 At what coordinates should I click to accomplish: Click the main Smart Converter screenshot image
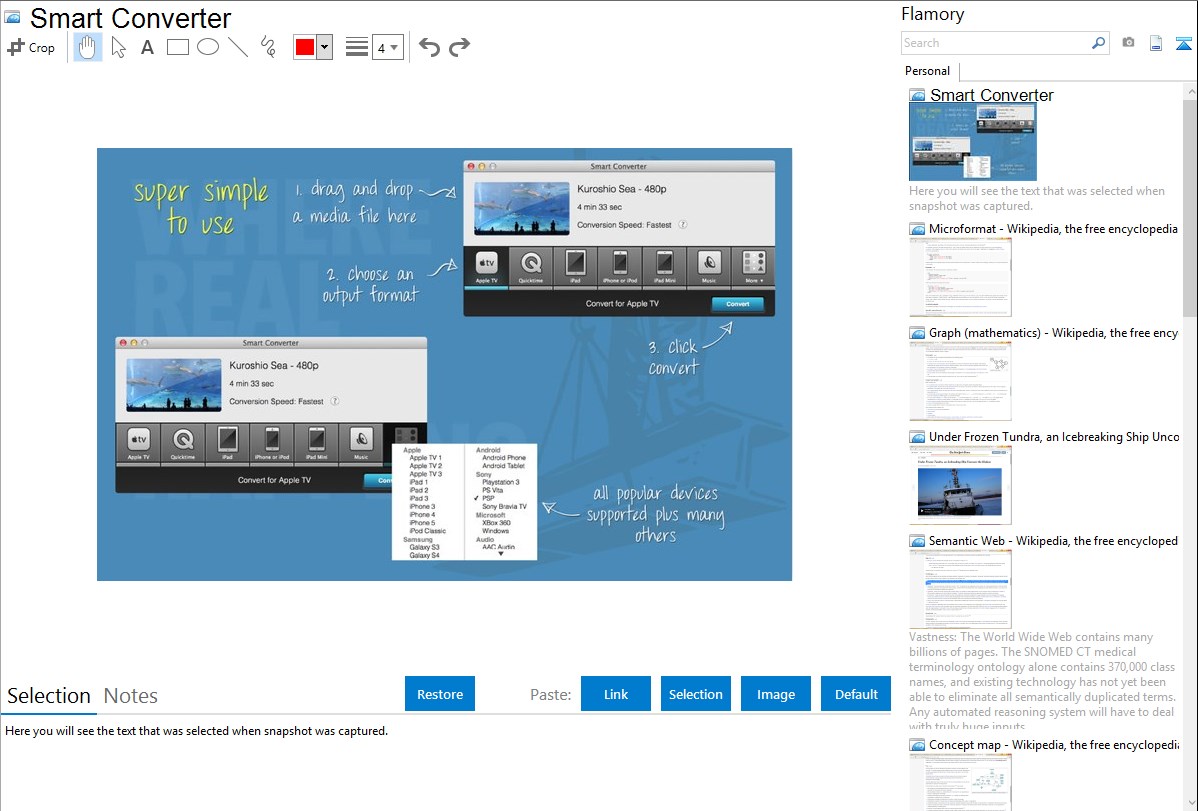(x=444, y=364)
